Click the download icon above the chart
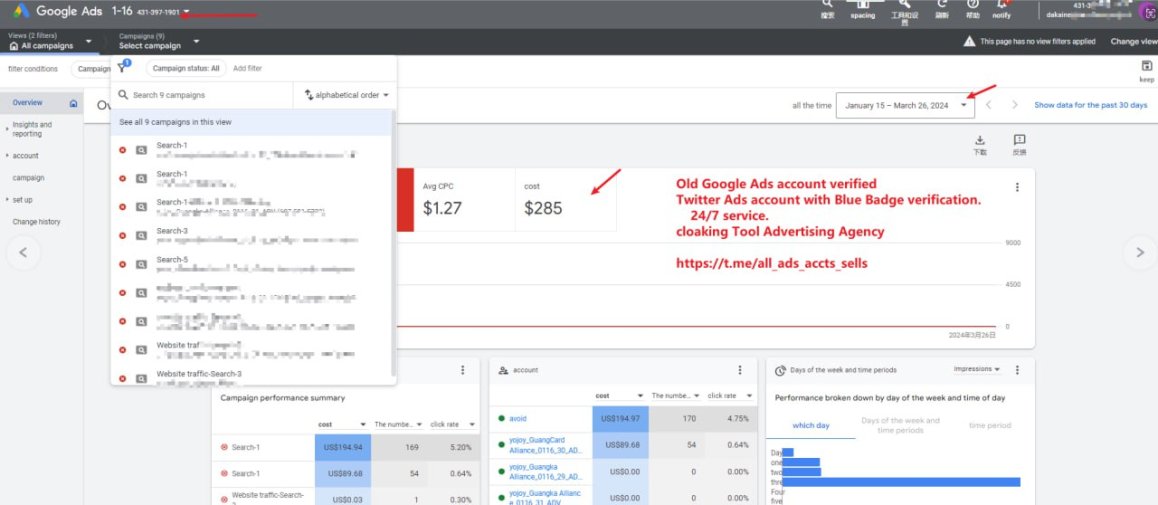Viewport: 1158px width, 505px height. [979, 140]
